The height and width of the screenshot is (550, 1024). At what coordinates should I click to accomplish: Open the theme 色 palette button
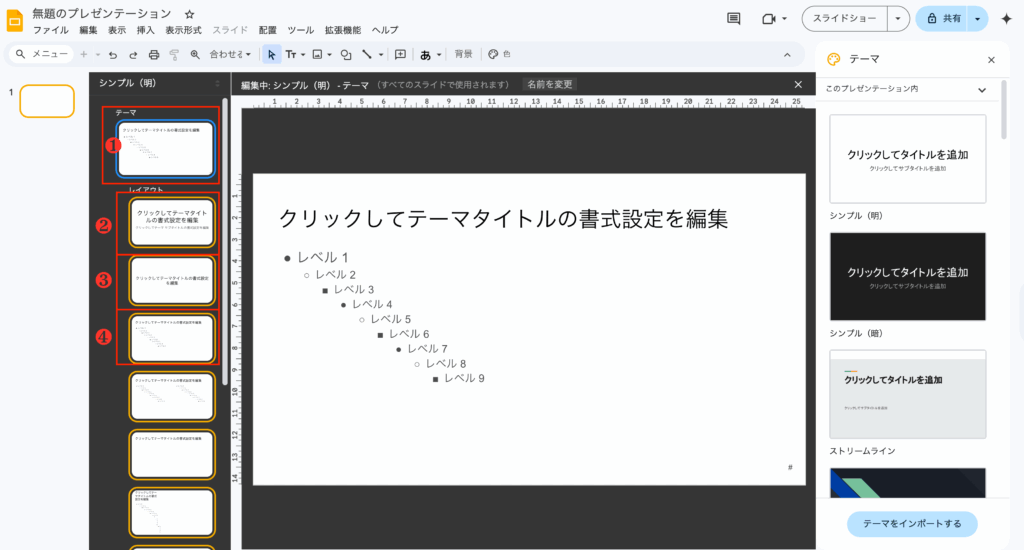pyautogui.click(x=499, y=54)
